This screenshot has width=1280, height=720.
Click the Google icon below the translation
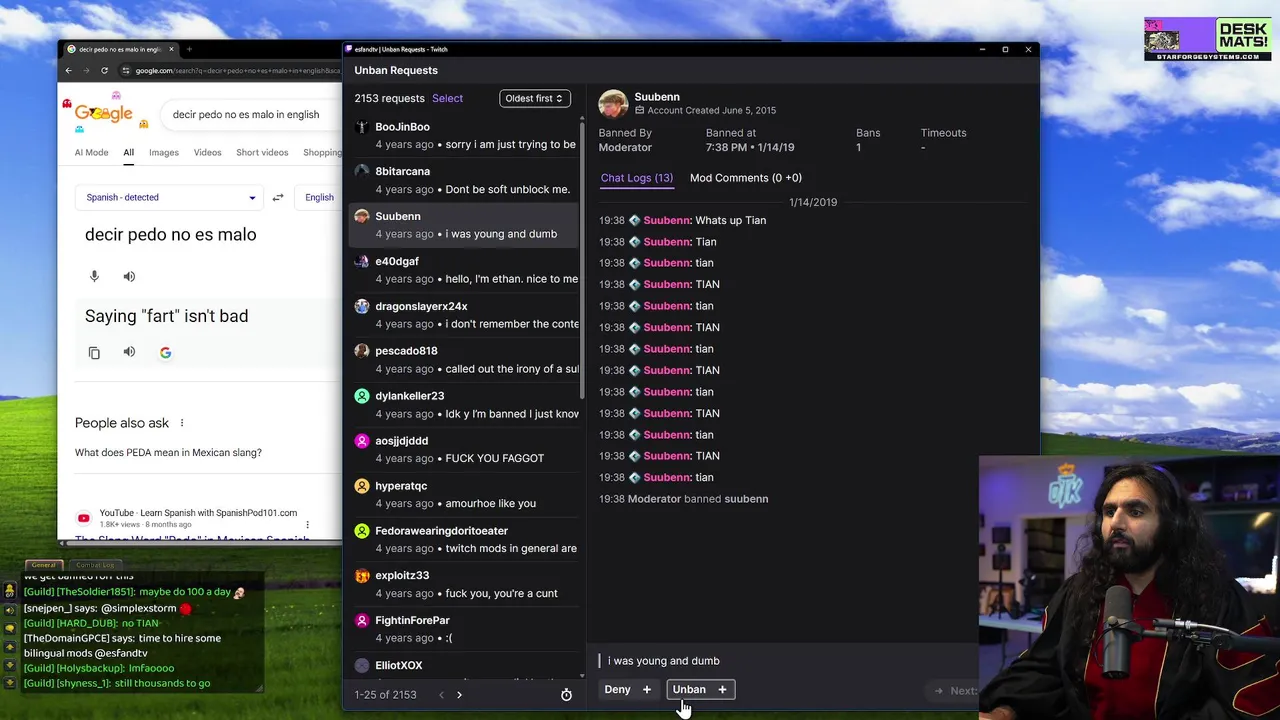coord(165,352)
